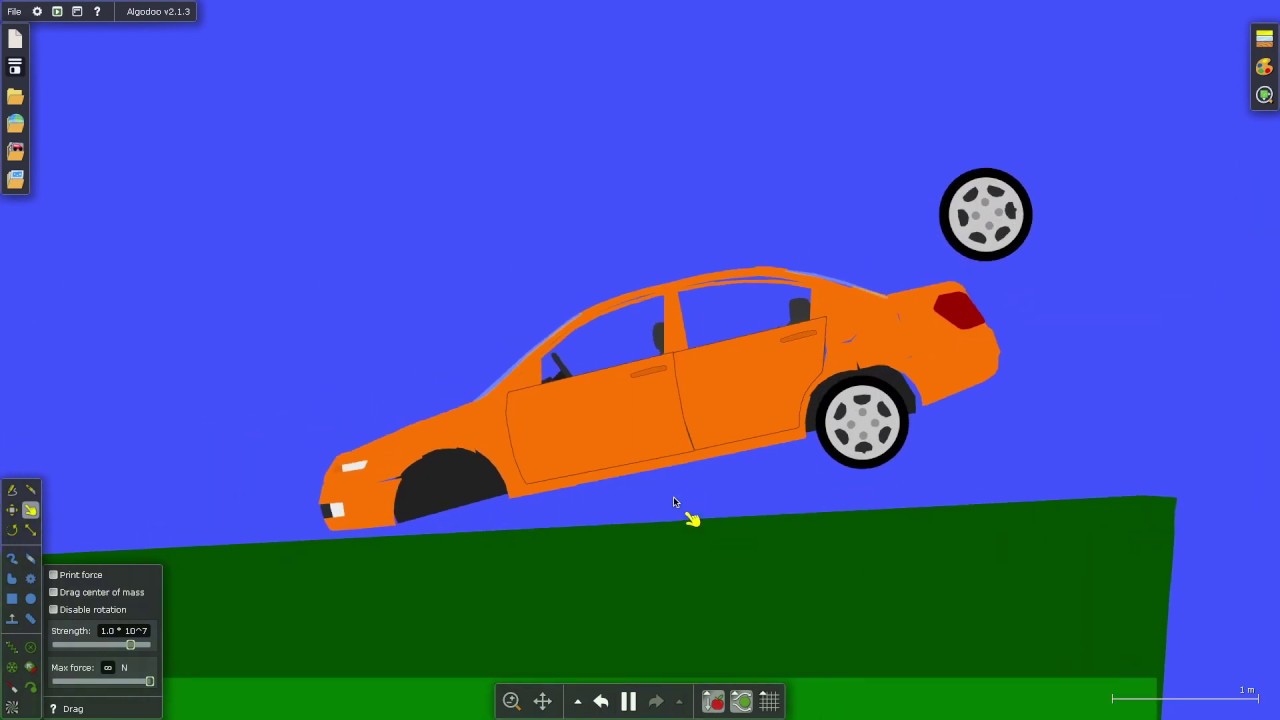Image resolution: width=1280 pixels, height=720 pixels.
Task: Pause the simulation
Action: tap(629, 702)
